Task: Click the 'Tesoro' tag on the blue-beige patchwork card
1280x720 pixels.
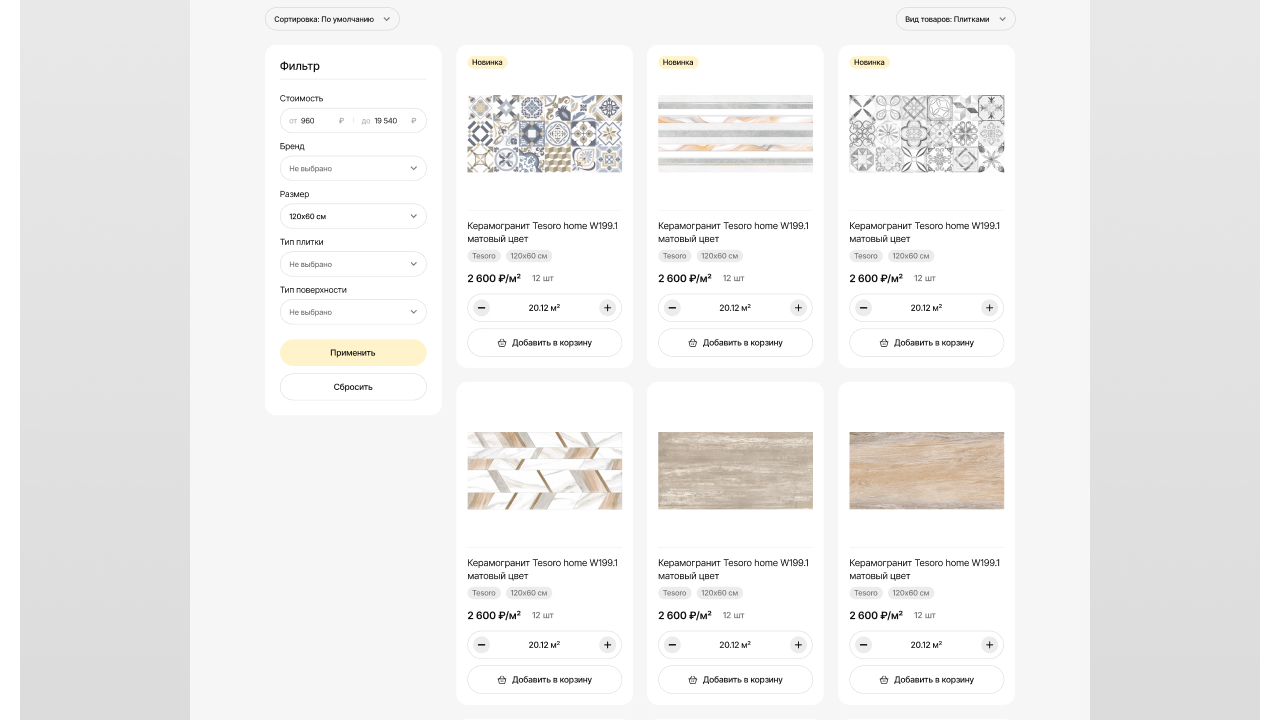Action: tap(484, 256)
